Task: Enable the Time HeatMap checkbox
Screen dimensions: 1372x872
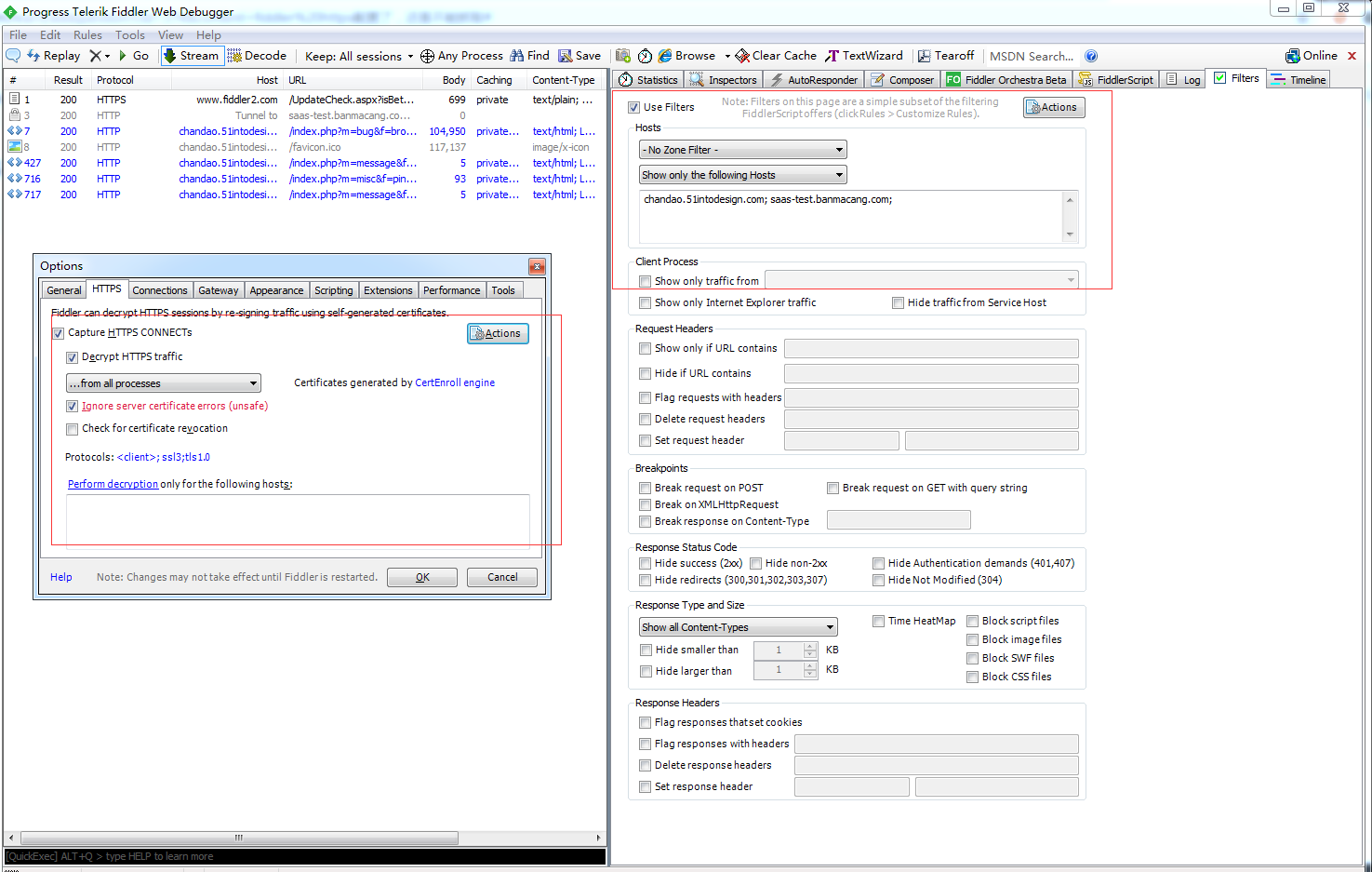Action: point(878,621)
